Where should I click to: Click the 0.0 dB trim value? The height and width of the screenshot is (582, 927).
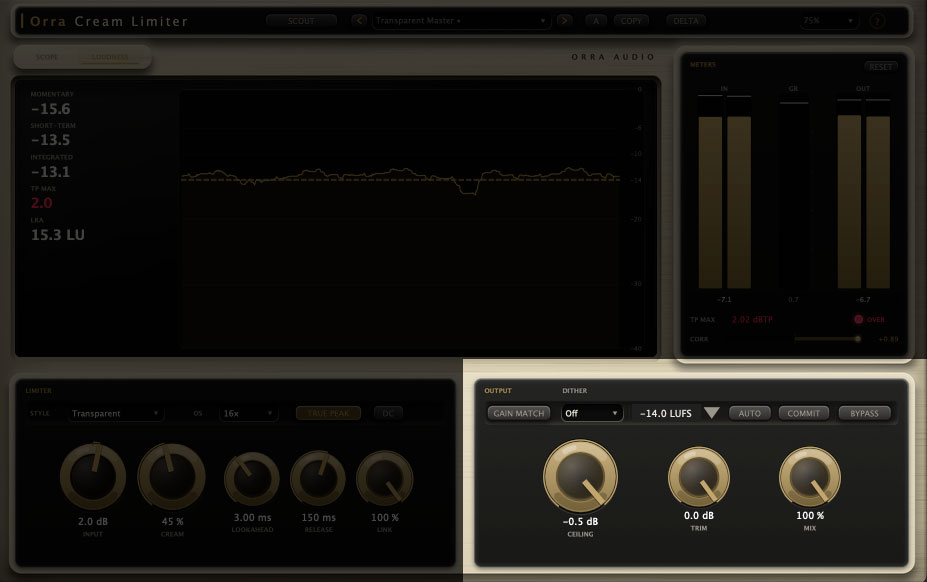pos(699,516)
